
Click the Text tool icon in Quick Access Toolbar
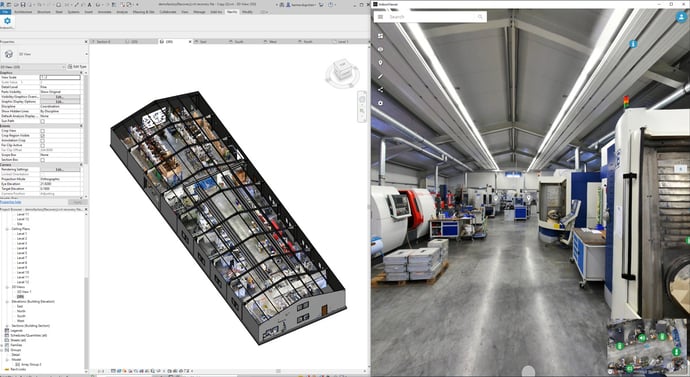point(90,4)
